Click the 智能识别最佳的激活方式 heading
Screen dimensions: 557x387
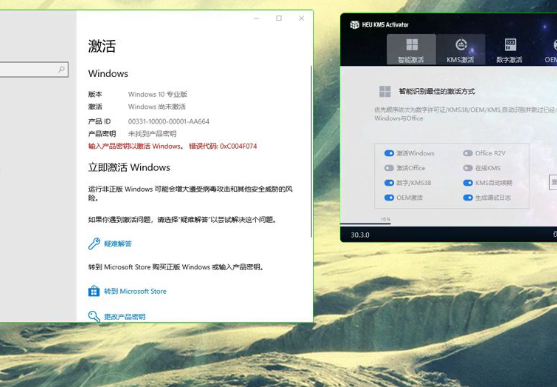(x=437, y=91)
